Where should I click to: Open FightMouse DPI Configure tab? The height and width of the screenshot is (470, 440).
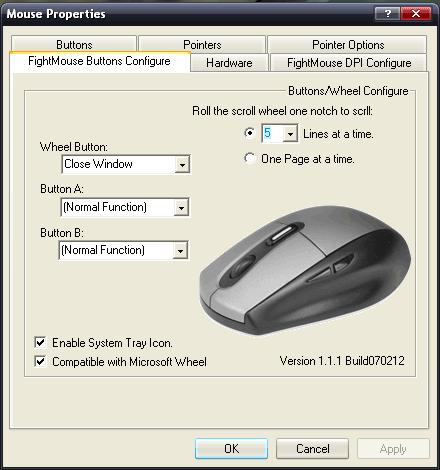pyautogui.click(x=349, y=63)
